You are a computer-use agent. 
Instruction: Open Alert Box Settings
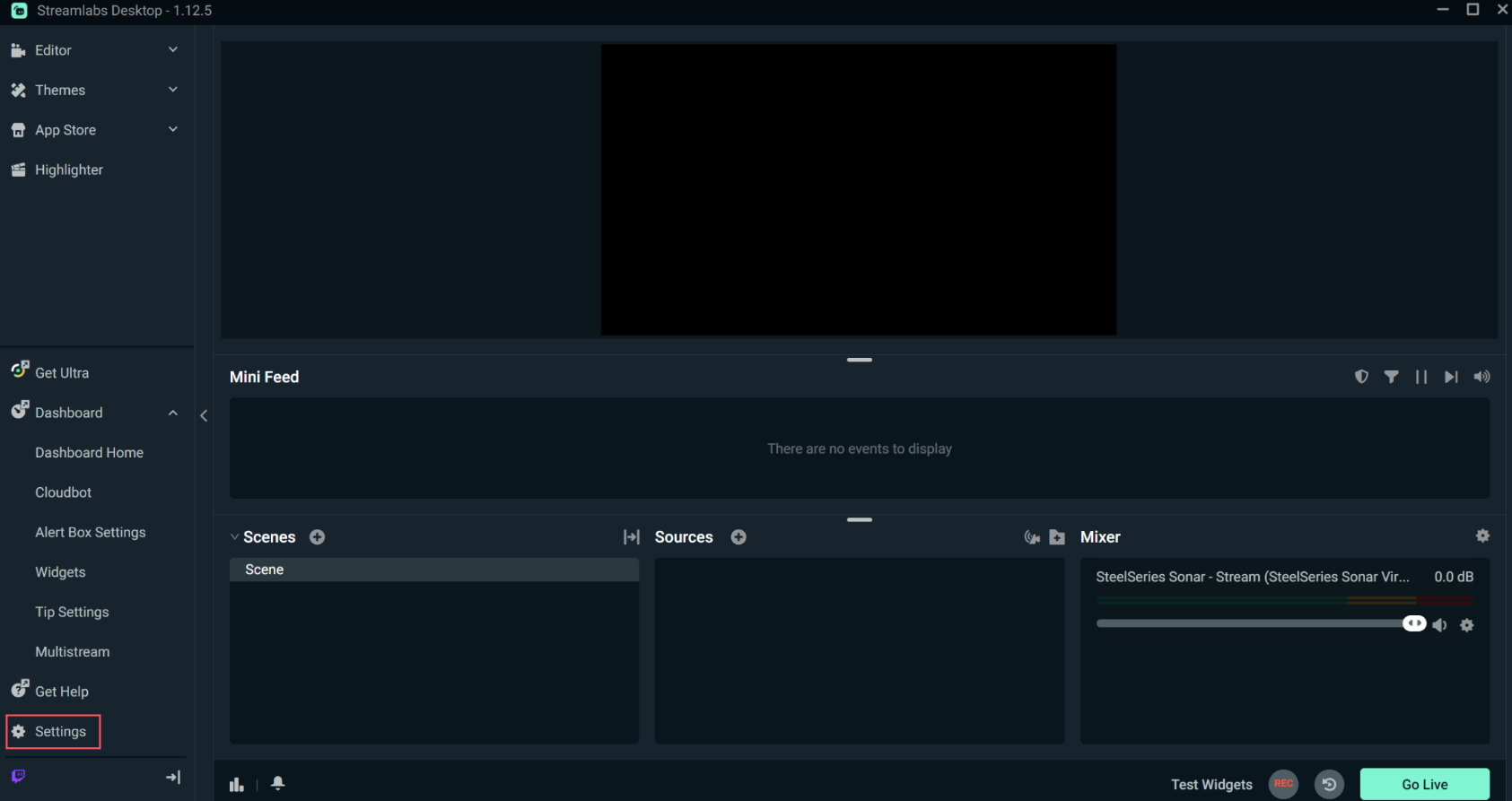(x=90, y=532)
